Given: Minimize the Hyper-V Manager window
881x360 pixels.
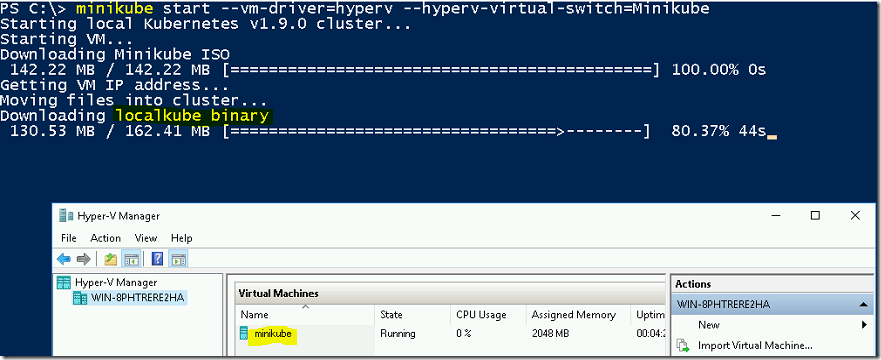Looking at the screenshot, I should point(776,216).
